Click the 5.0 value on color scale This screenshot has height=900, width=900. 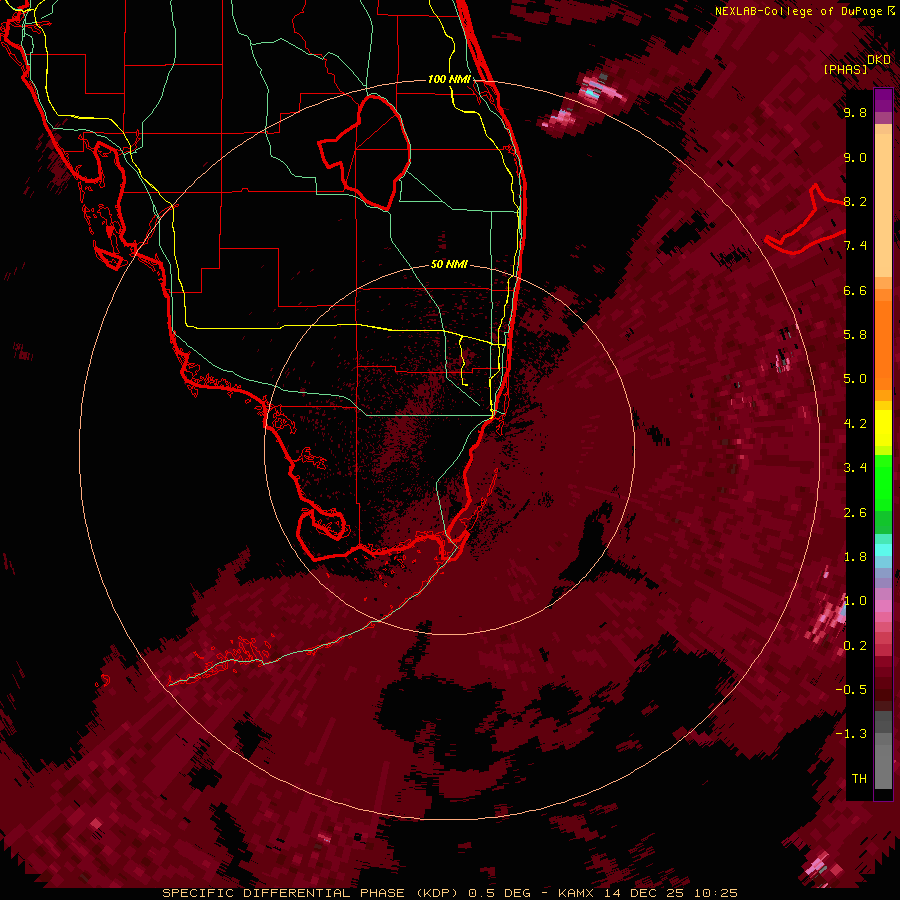855,379
